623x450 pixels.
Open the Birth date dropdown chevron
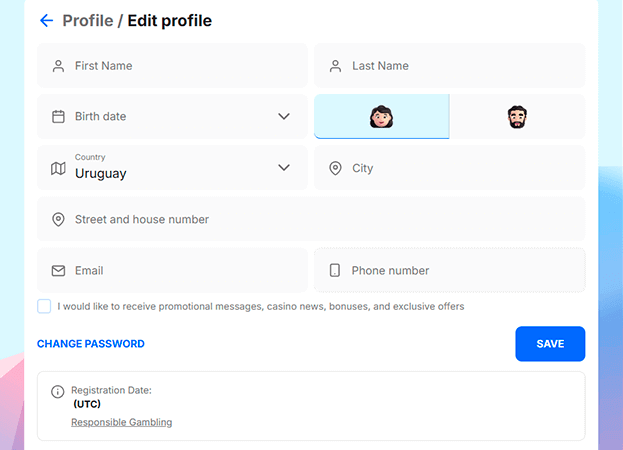284,116
